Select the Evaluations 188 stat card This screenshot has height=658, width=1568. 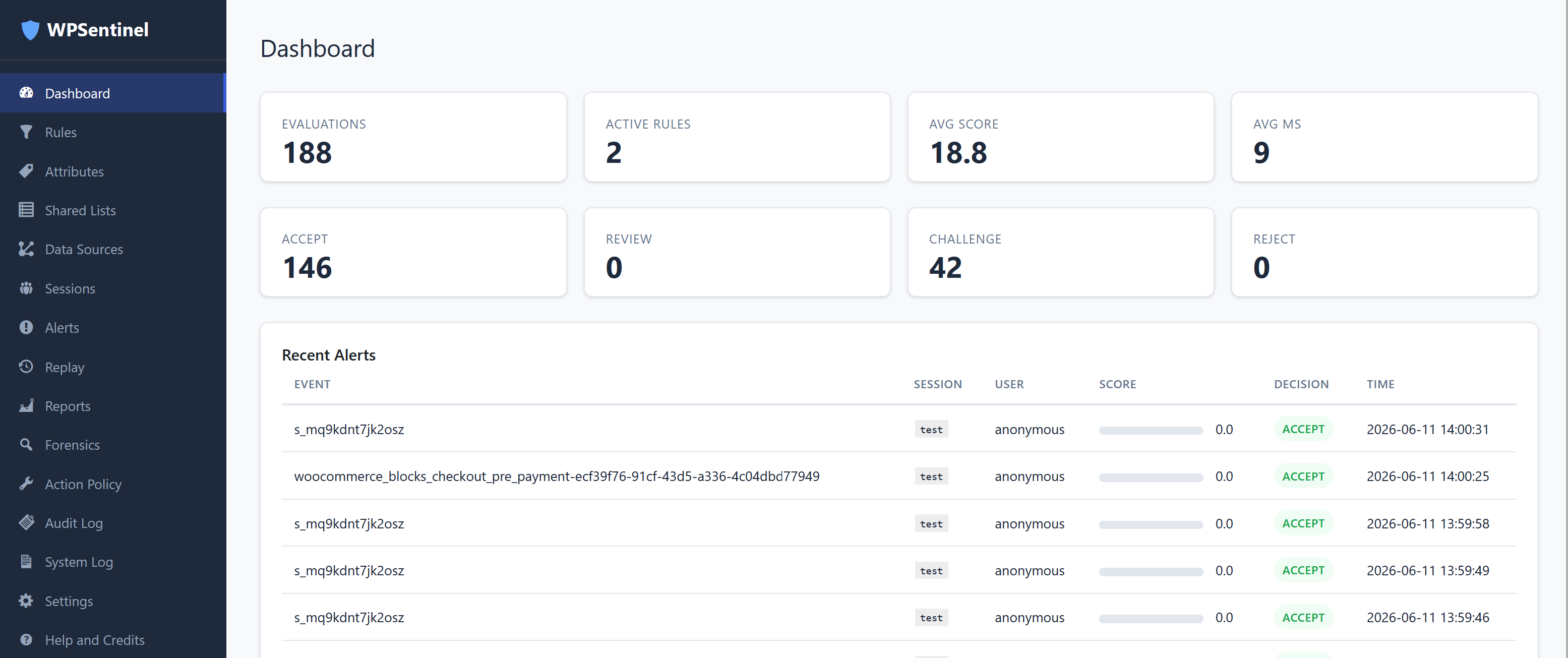pos(413,137)
